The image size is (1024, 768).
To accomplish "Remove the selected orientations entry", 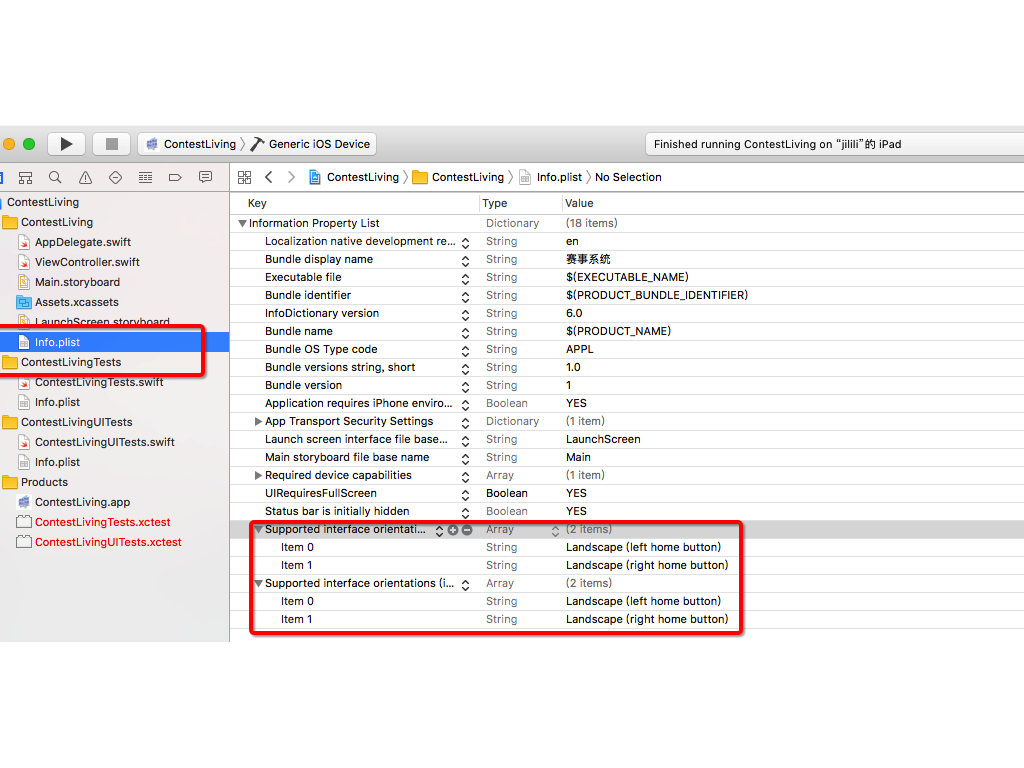I will coord(467,529).
